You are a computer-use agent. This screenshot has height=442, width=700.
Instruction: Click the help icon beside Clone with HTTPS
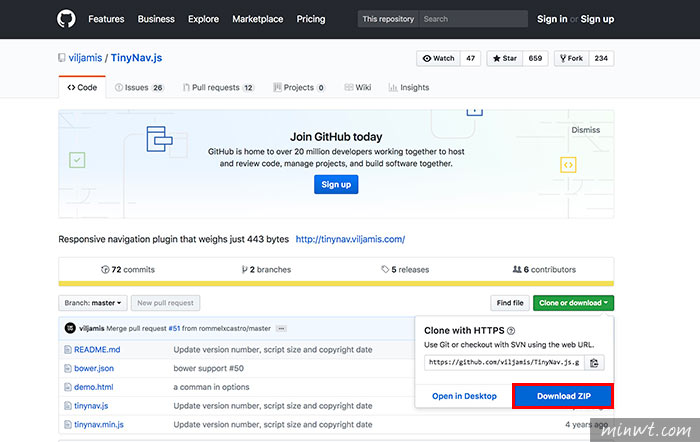tap(511, 331)
